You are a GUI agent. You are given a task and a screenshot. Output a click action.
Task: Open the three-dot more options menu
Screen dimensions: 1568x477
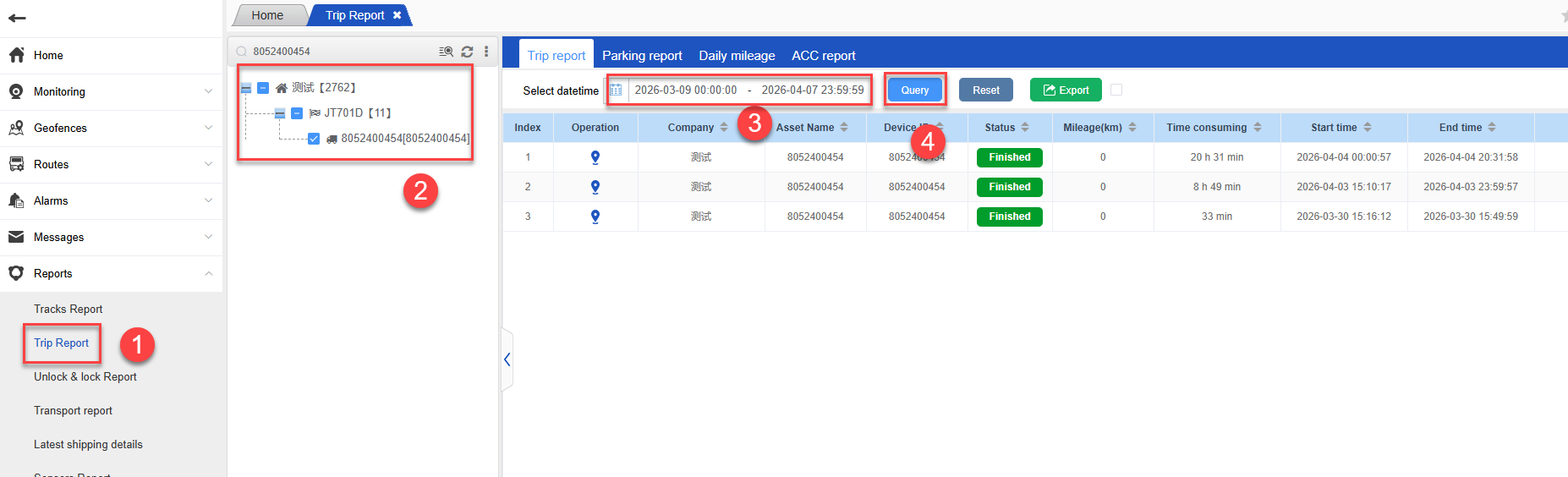click(486, 52)
